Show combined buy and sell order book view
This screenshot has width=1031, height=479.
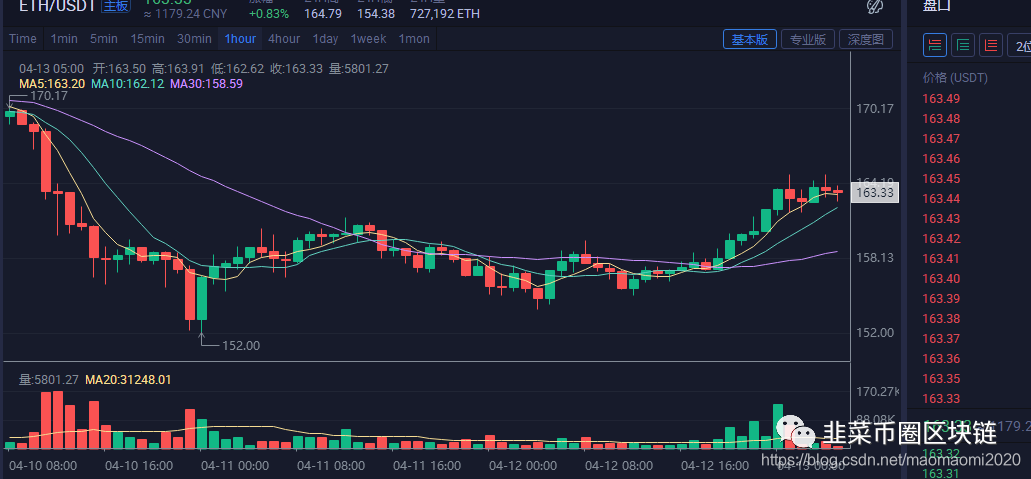pyautogui.click(x=935, y=45)
